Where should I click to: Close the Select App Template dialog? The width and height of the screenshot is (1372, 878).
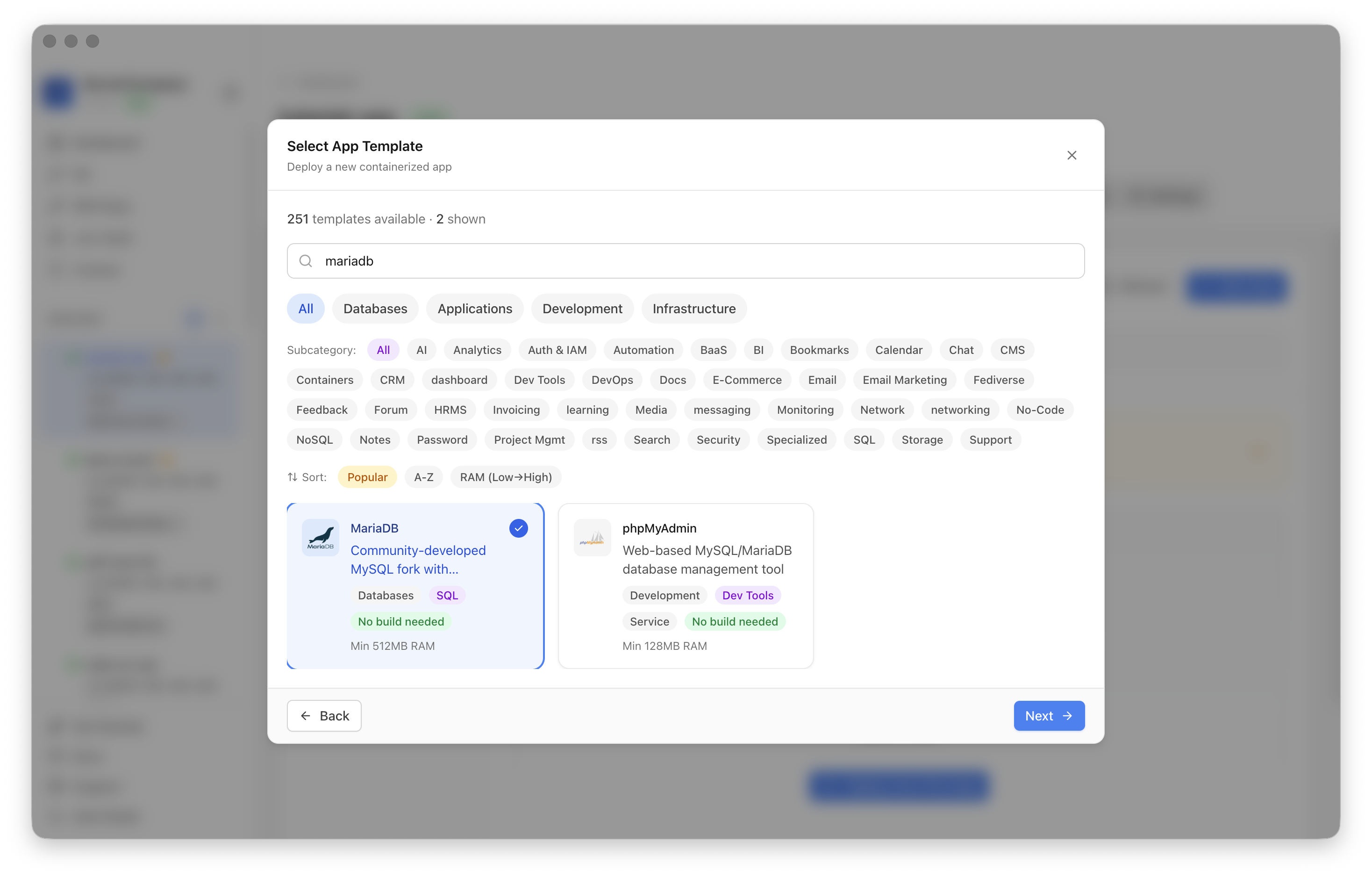point(1071,155)
